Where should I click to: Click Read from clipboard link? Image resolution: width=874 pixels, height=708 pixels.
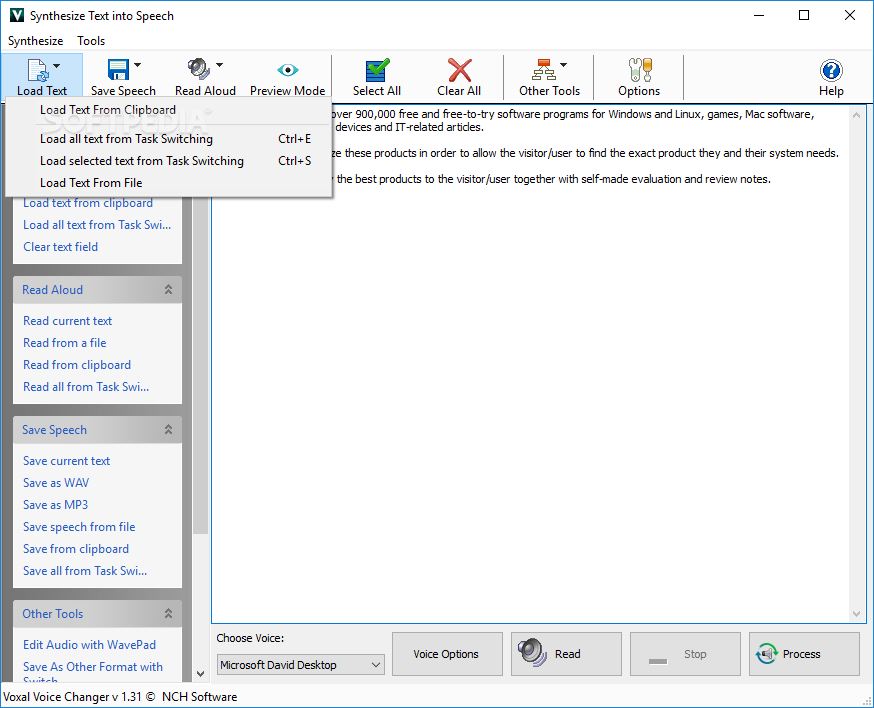(77, 365)
